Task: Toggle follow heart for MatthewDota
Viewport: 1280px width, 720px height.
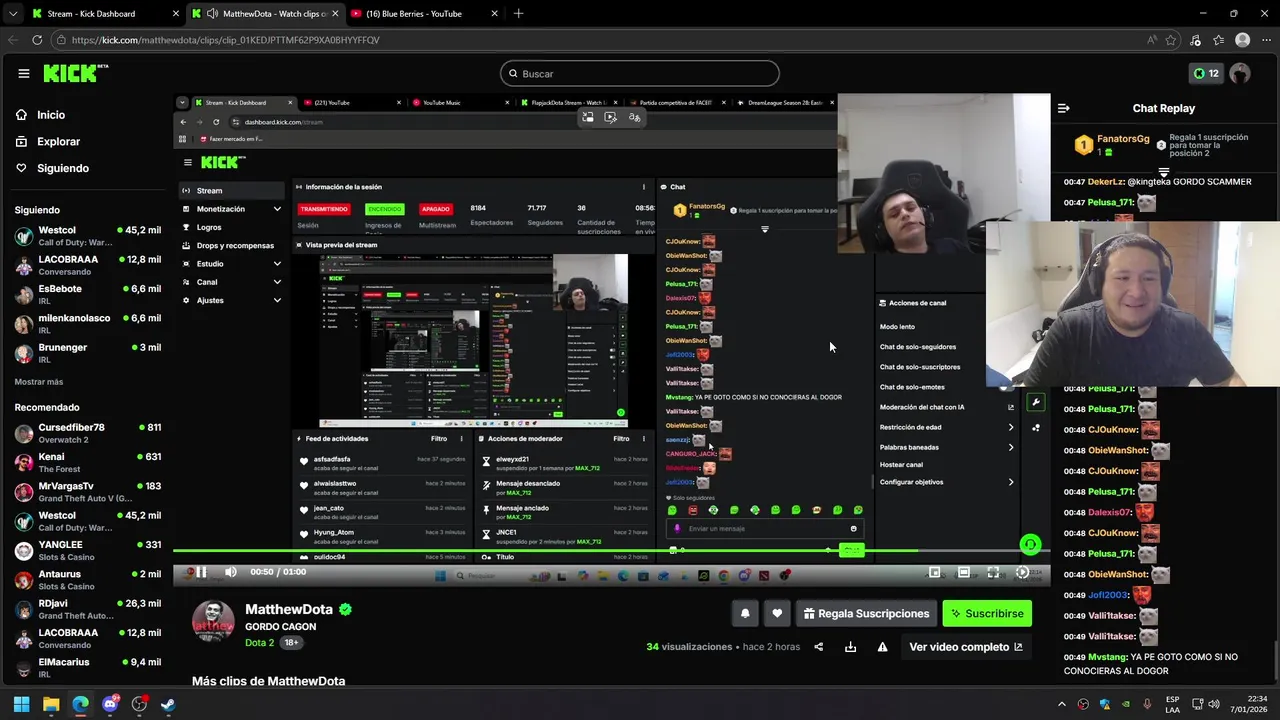Action: pos(777,614)
